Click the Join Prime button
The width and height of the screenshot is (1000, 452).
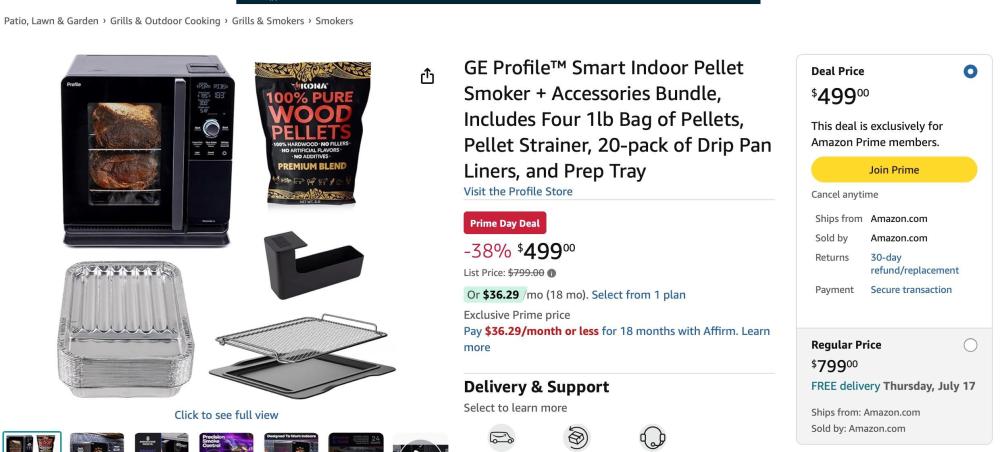[893, 170]
